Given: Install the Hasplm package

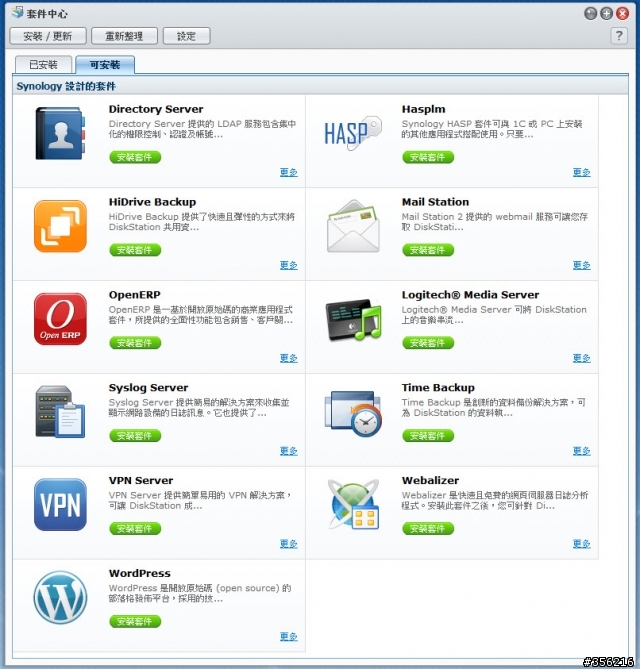Looking at the screenshot, I should (x=428, y=157).
